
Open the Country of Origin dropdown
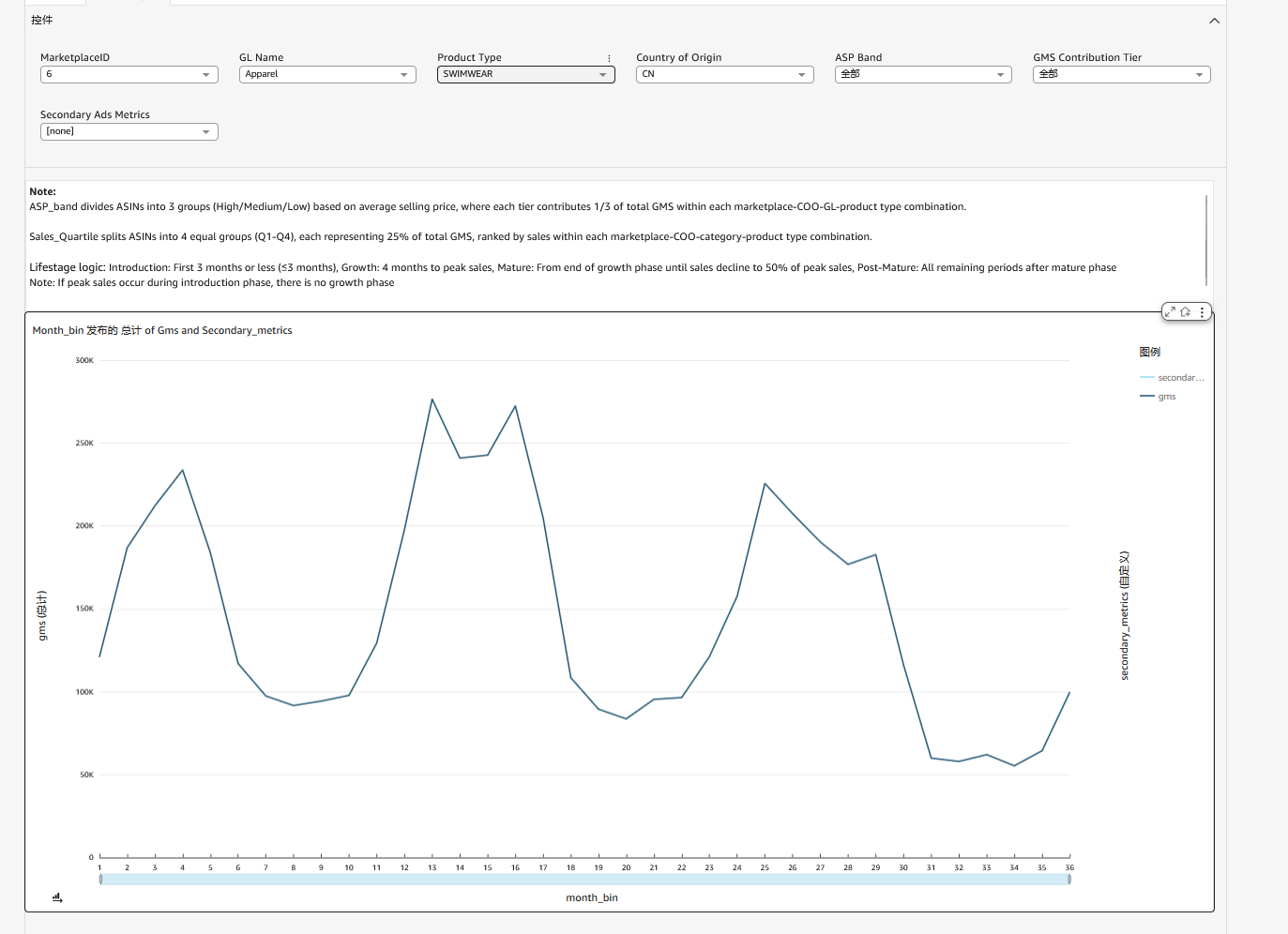[x=725, y=75]
